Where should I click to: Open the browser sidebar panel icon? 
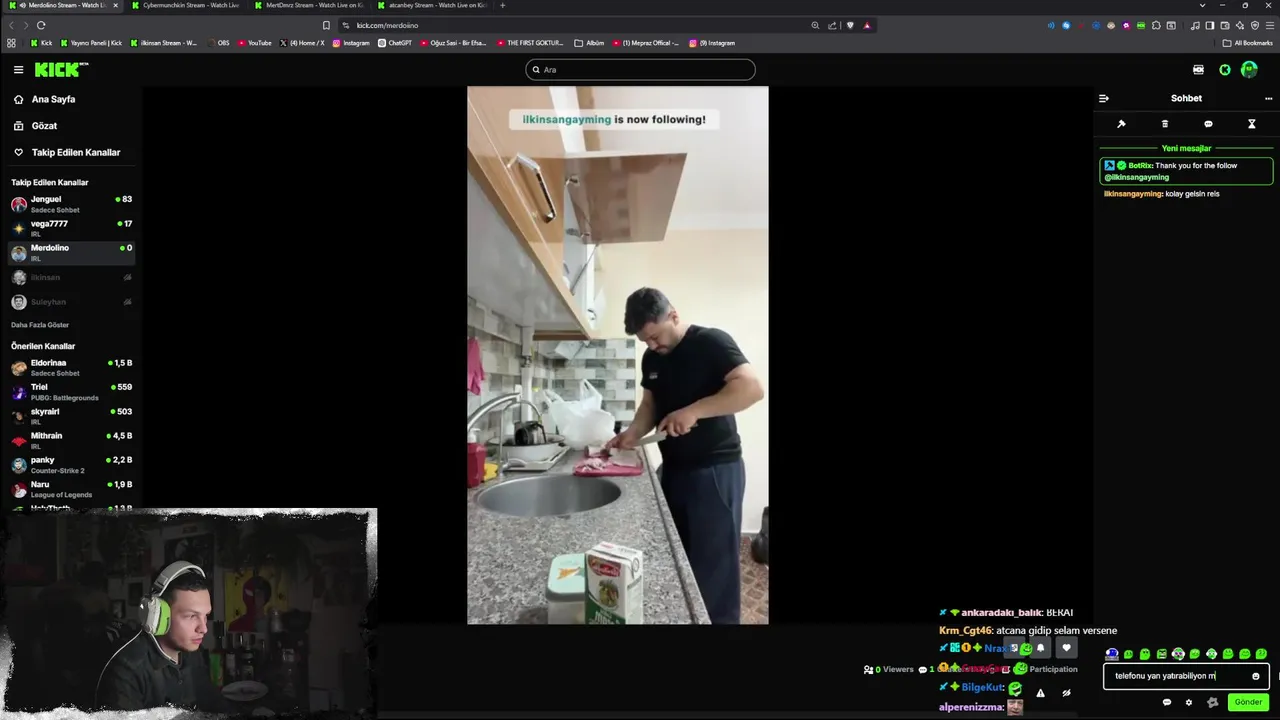point(1210,25)
